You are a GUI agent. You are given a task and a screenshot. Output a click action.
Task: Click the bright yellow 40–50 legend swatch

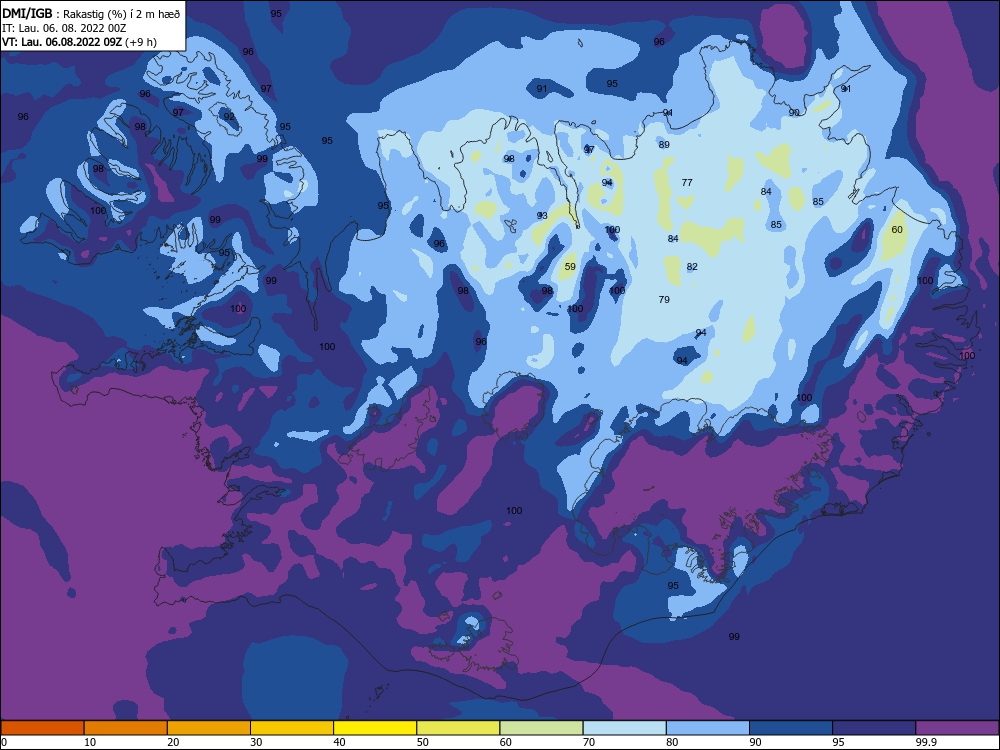pyautogui.click(x=375, y=728)
